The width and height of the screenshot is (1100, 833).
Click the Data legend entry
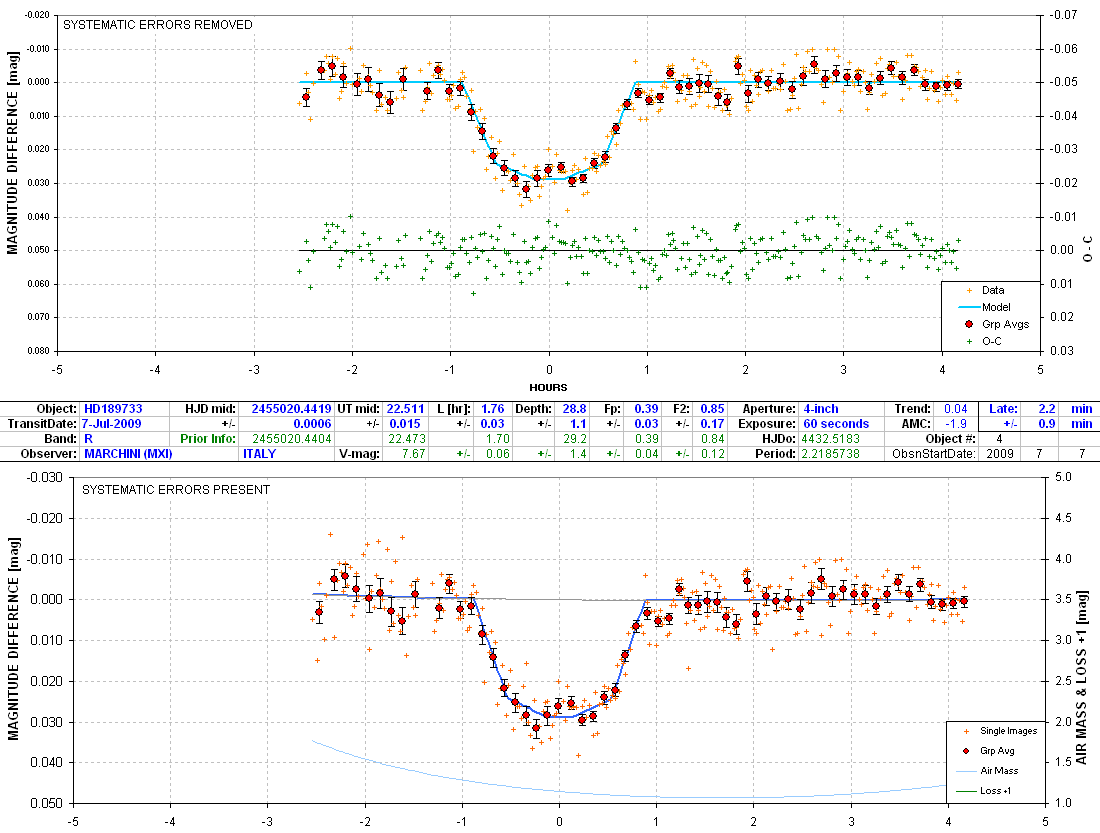click(993, 290)
